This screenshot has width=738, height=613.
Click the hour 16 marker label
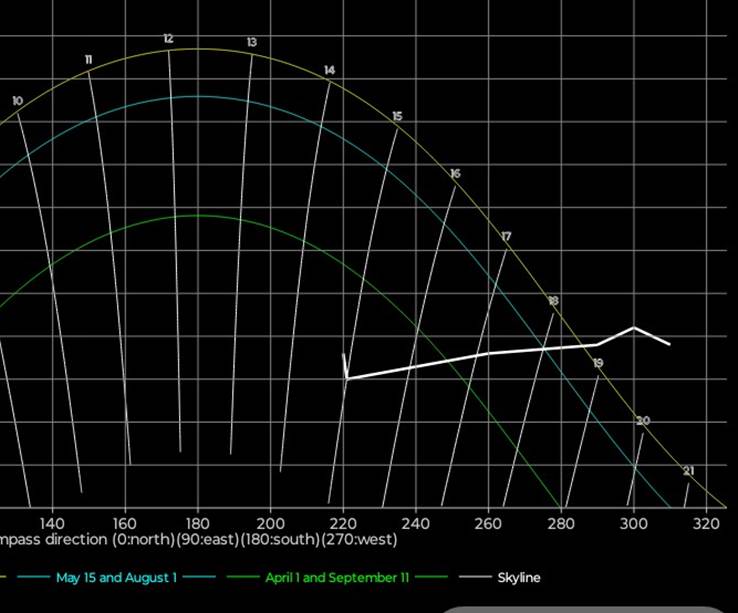tap(455, 174)
